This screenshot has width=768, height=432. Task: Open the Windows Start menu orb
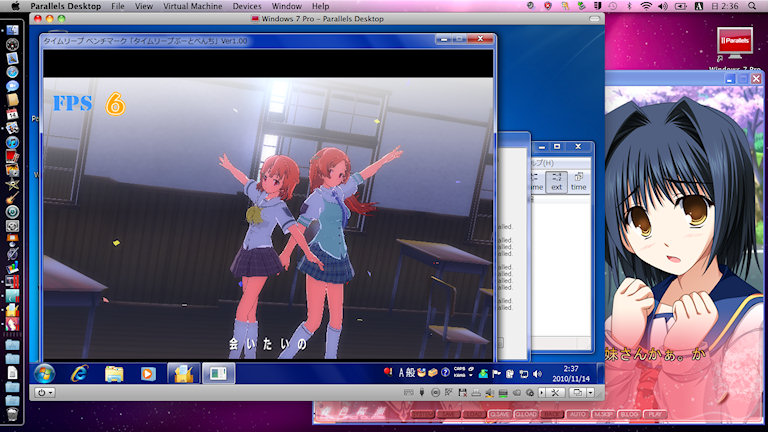[45, 374]
